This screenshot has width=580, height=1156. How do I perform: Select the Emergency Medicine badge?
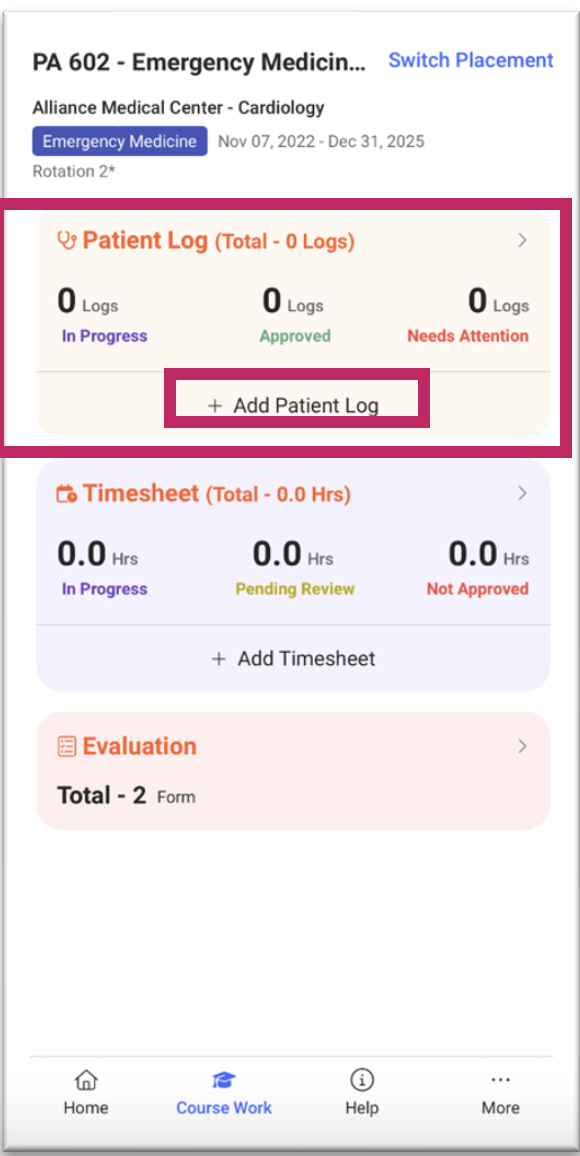(x=120, y=142)
